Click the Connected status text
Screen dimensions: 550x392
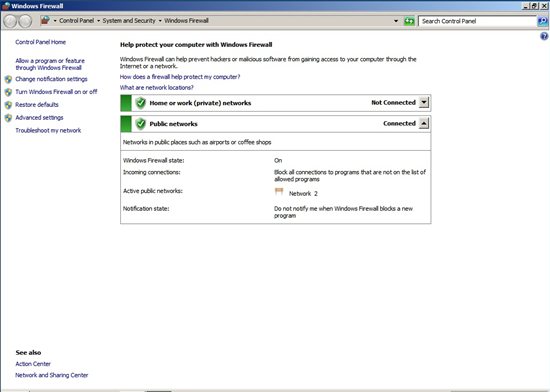[x=400, y=123]
